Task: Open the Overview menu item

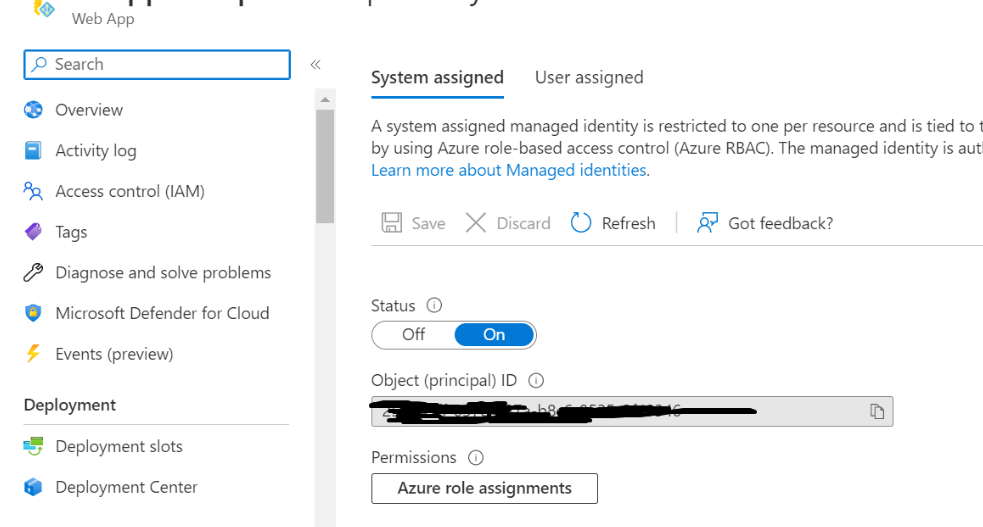Action: click(x=88, y=110)
